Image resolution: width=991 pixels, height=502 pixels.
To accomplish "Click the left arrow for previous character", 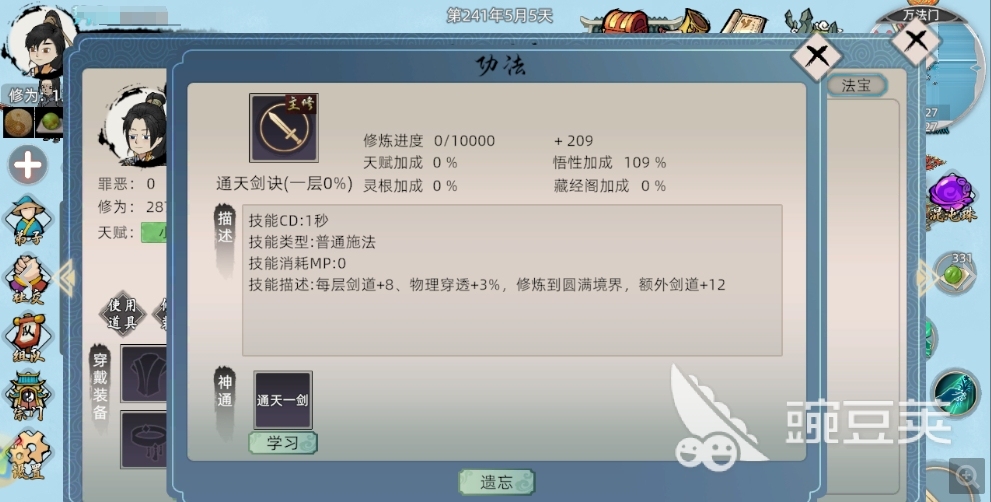I will (x=65, y=277).
